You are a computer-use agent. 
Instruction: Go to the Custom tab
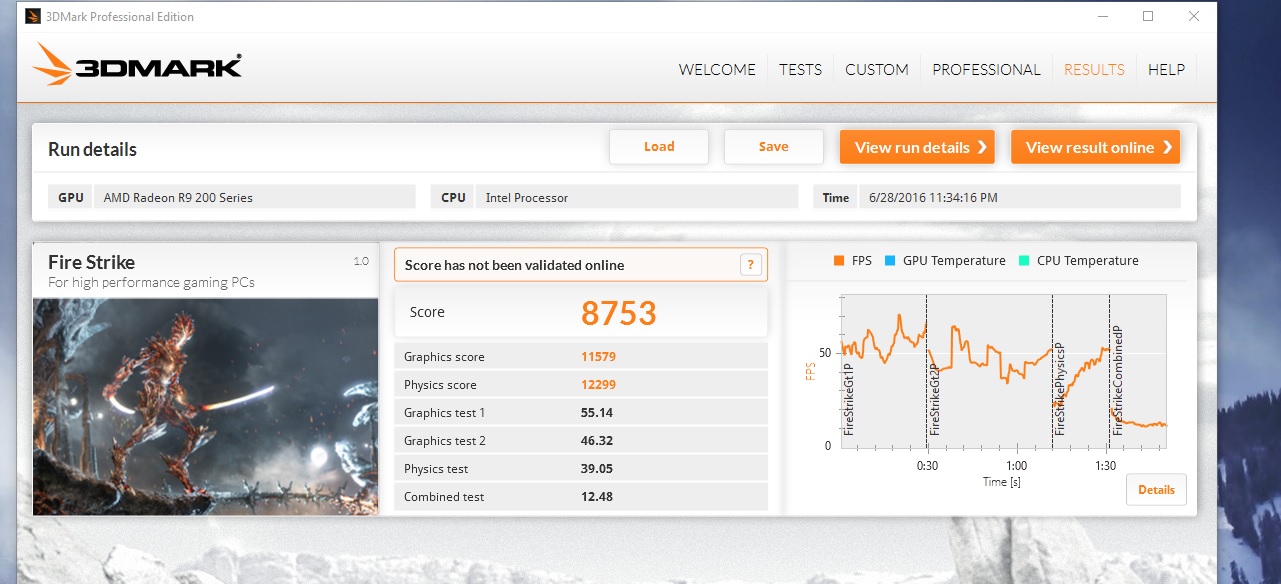(876, 69)
